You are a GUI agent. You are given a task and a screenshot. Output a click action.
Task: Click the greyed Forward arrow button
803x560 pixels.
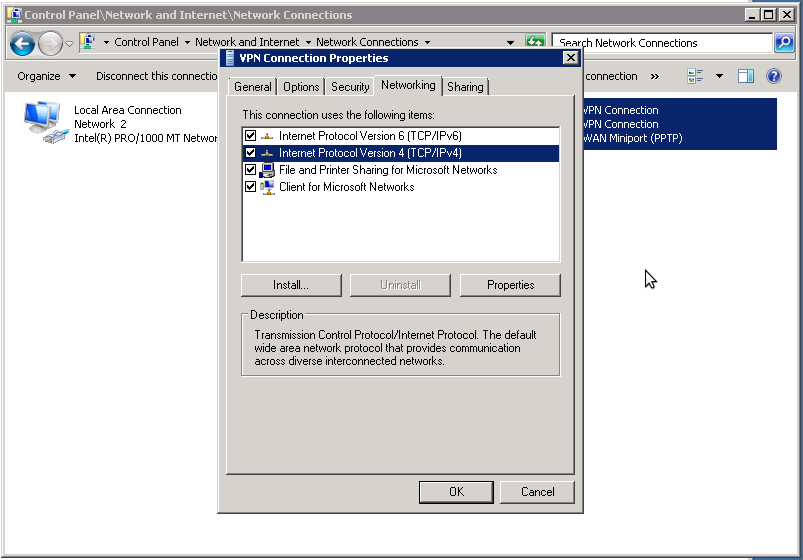click(50, 44)
